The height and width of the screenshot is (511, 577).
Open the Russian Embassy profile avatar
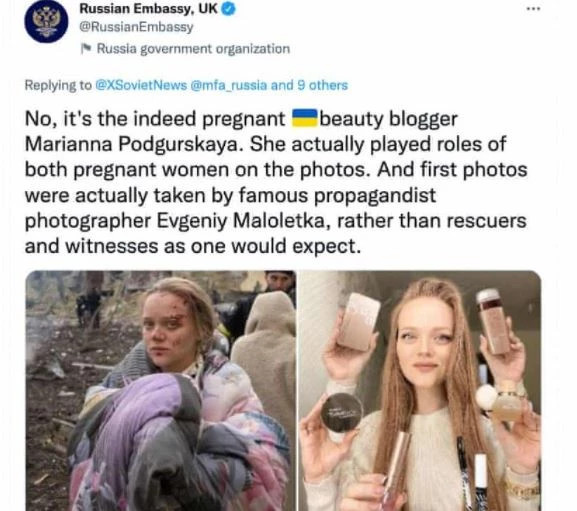coord(46,21)
